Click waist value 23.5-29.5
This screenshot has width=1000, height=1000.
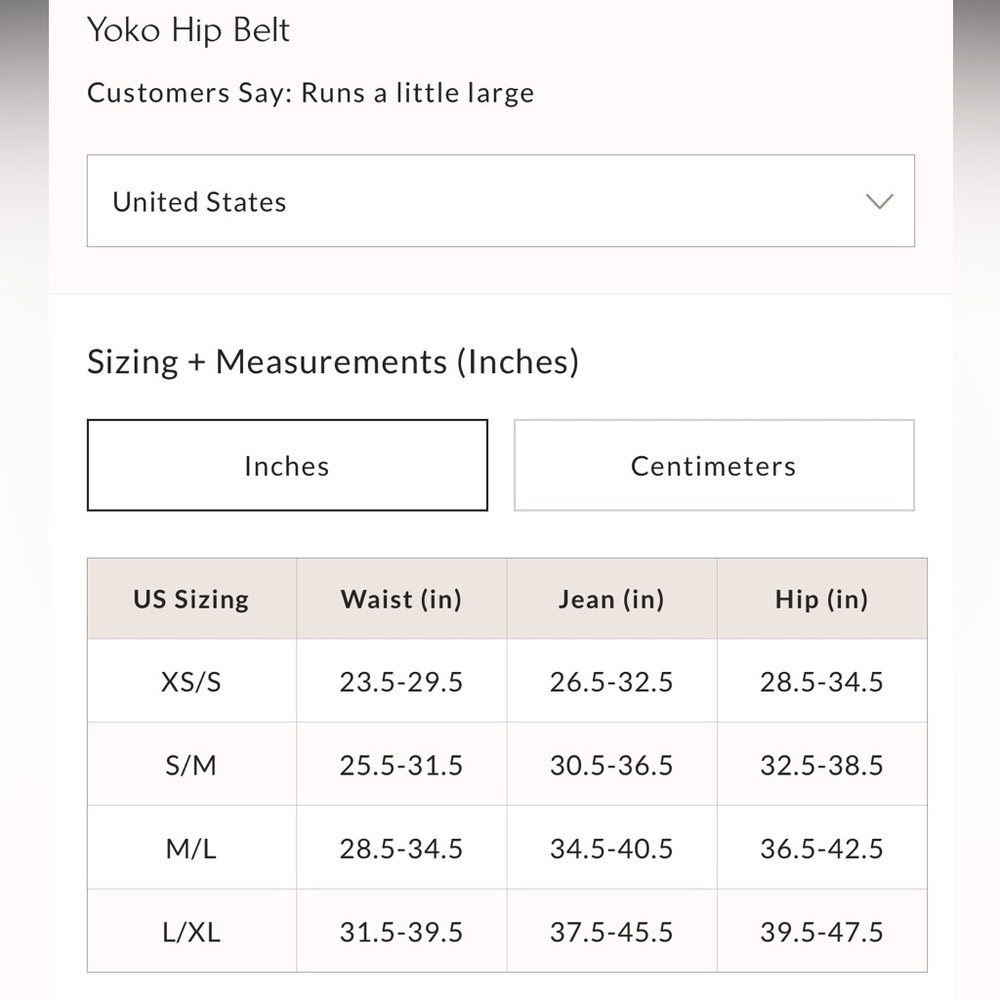coord(401,682)
